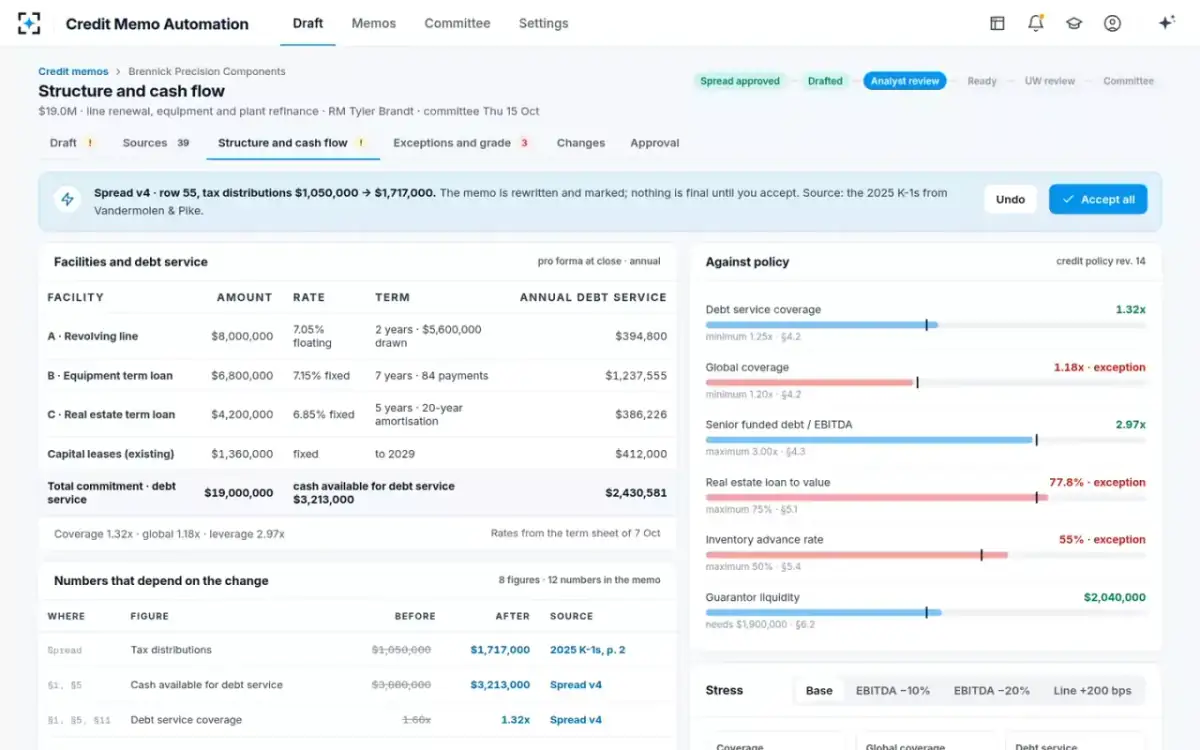Click the $1,237,555 annual debt service value

point(636,376)
